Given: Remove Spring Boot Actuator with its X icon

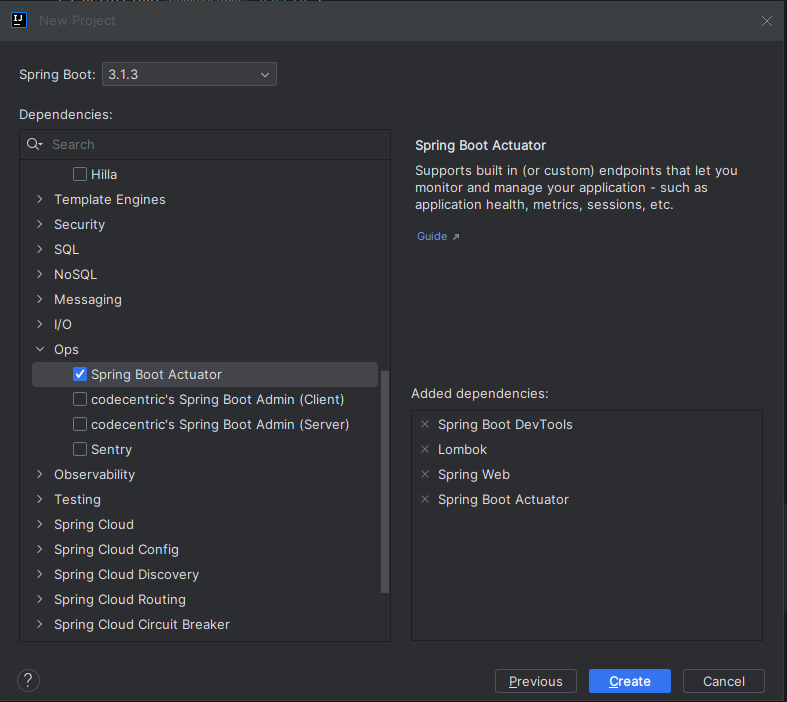Looking at the screenshot, I should pyautogui.click(x=425, y=499).
